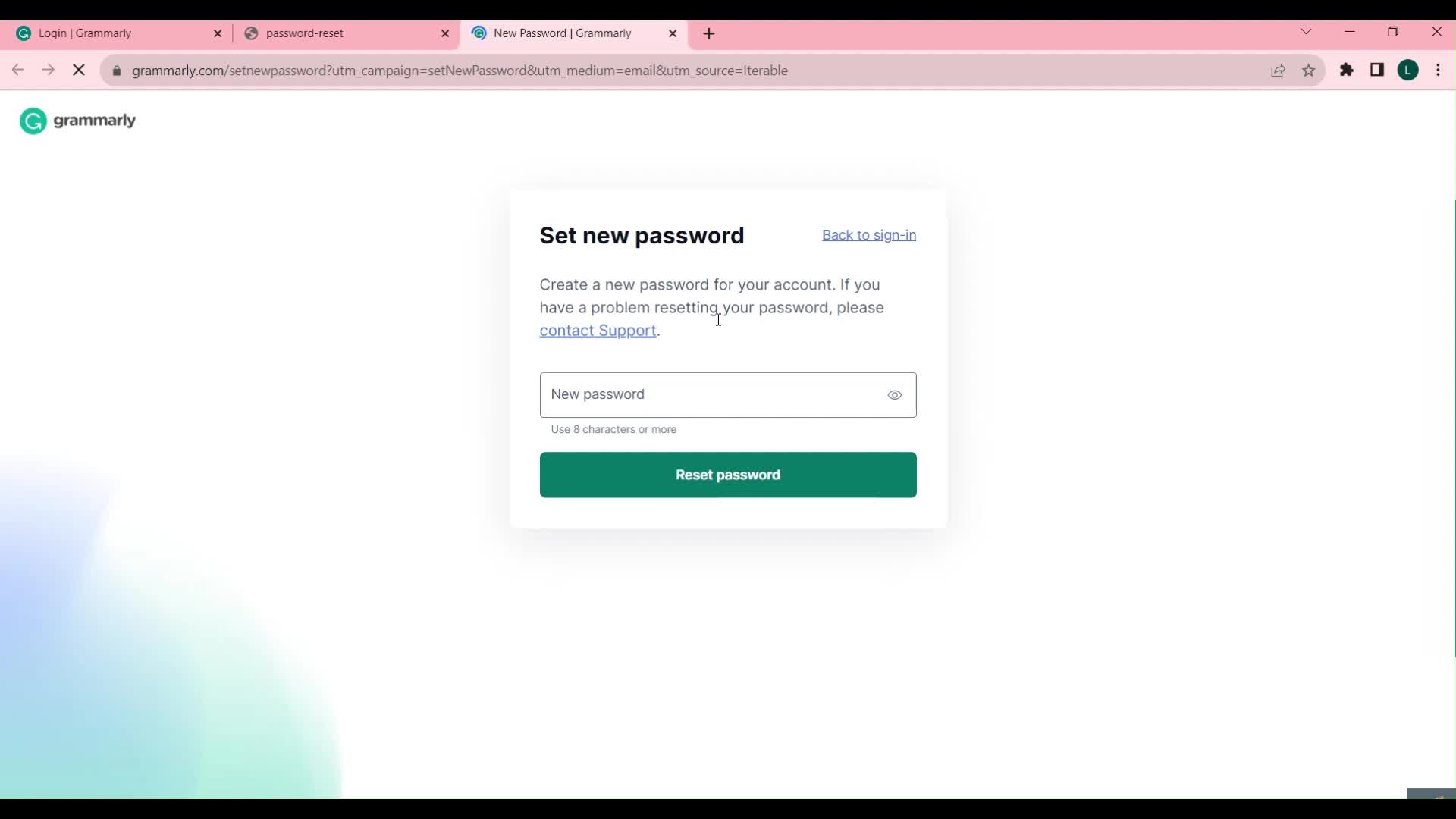Toggle password visibility eye icon

point(894,394)
